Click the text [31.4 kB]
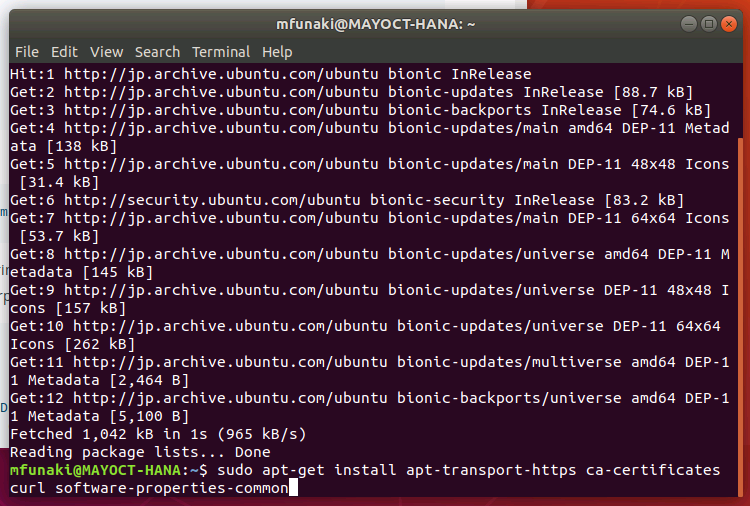Viewport: 750px width, 506px height. coord(59,183)
